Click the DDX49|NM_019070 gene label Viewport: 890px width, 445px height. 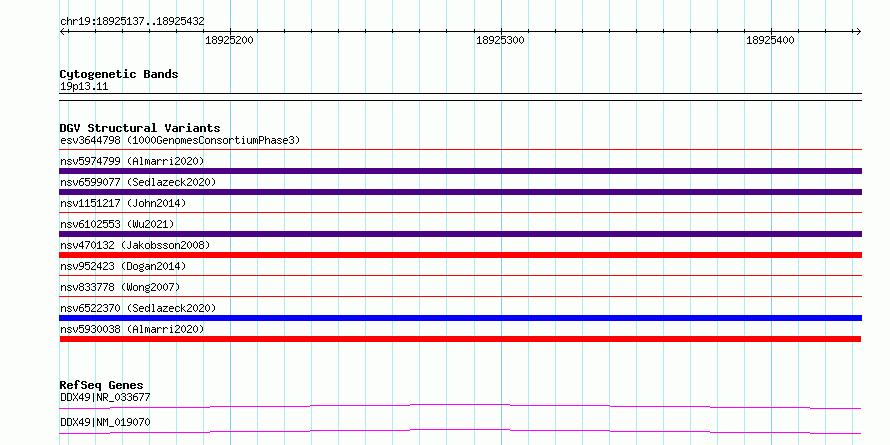click(105, 422)
